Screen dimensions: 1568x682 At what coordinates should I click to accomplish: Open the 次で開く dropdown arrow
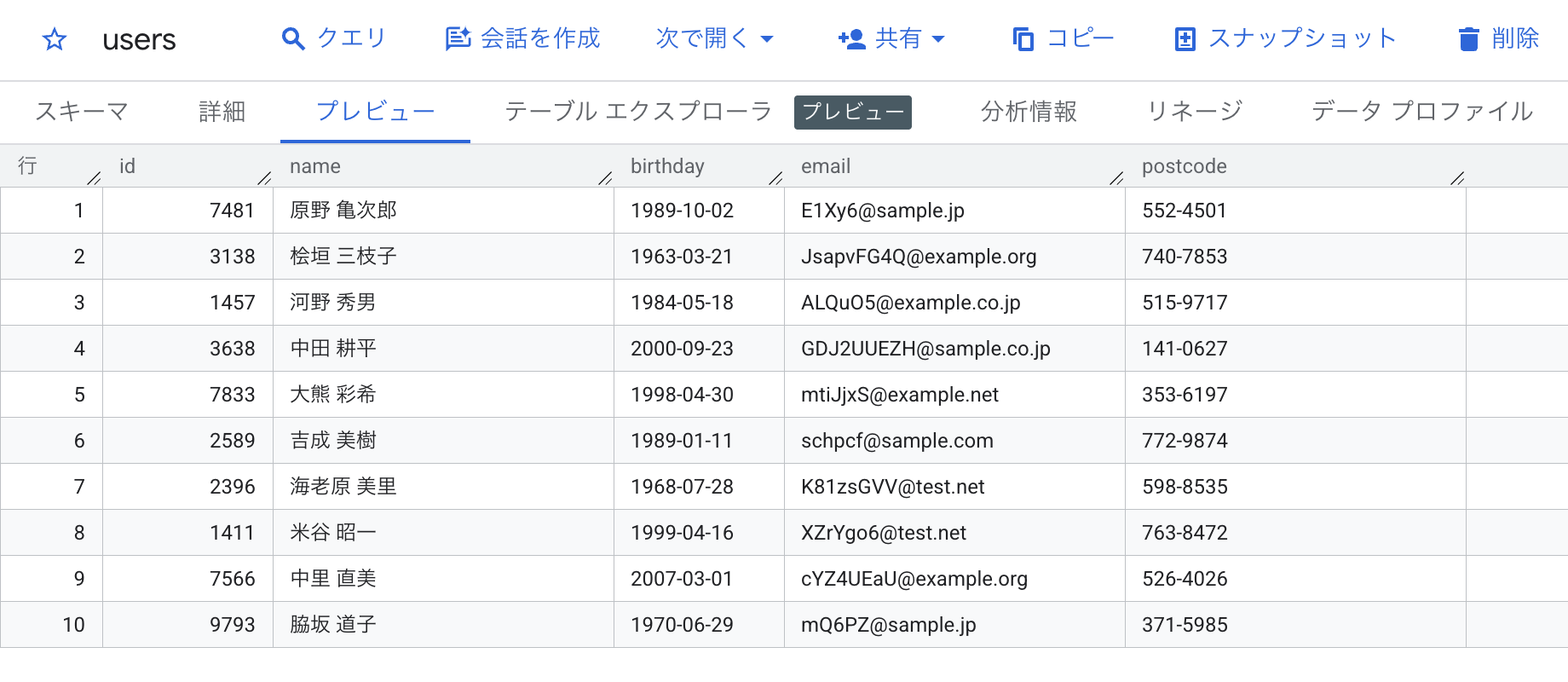(767, 39)
